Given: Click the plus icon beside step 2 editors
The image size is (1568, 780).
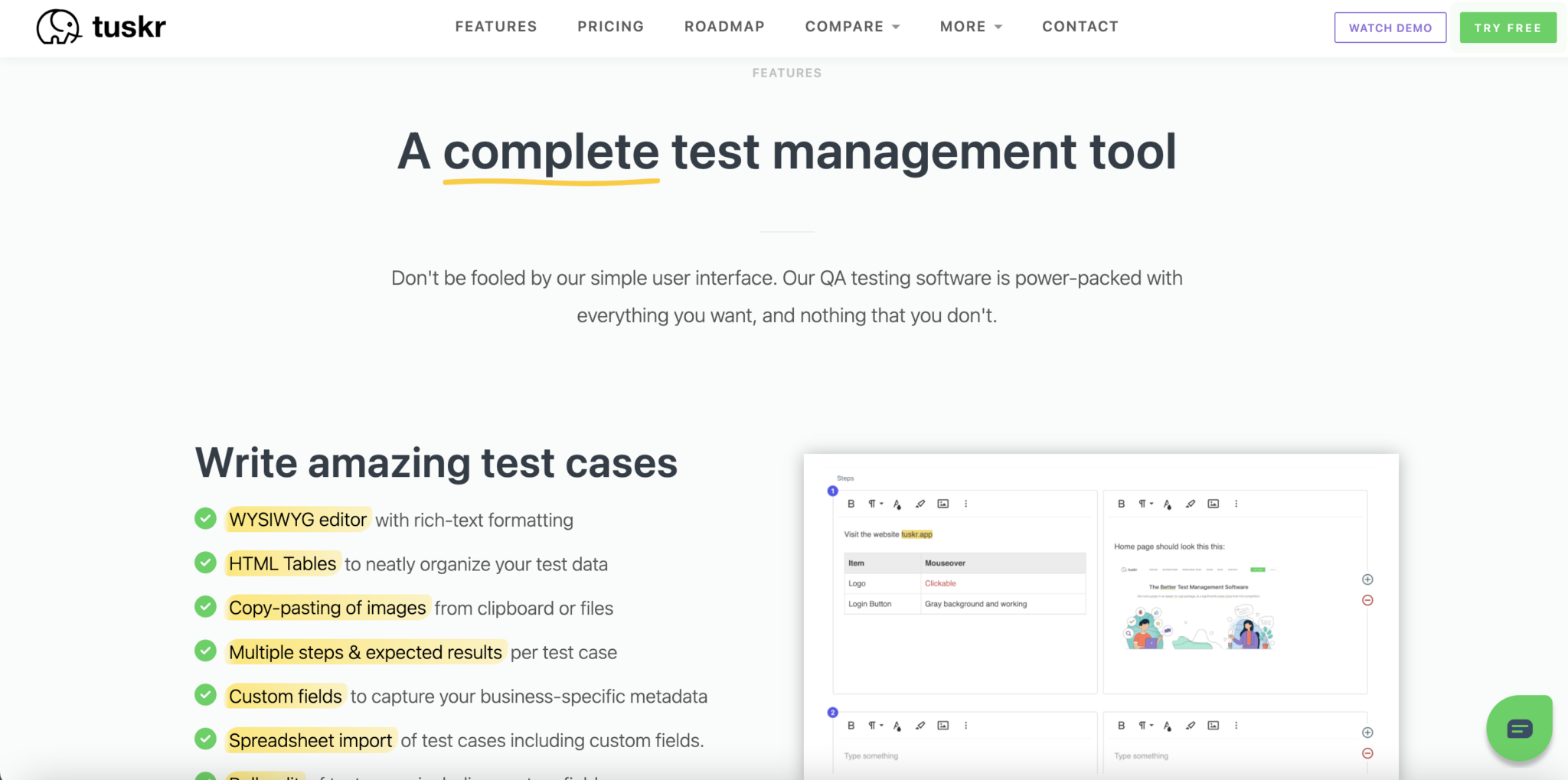Looking at the screenshot, I should click(x=1367, y=733).
